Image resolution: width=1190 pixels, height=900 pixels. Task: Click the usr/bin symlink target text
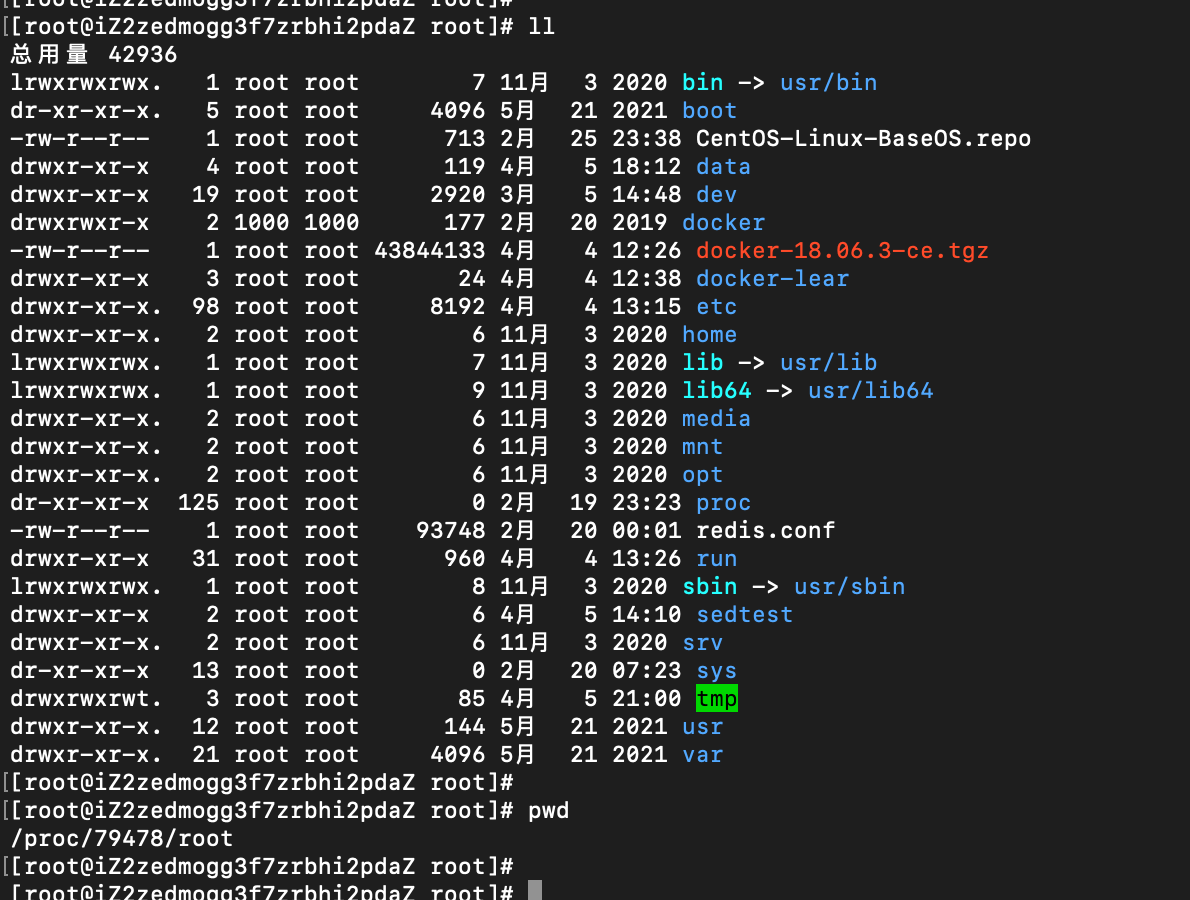pos(828,83)
